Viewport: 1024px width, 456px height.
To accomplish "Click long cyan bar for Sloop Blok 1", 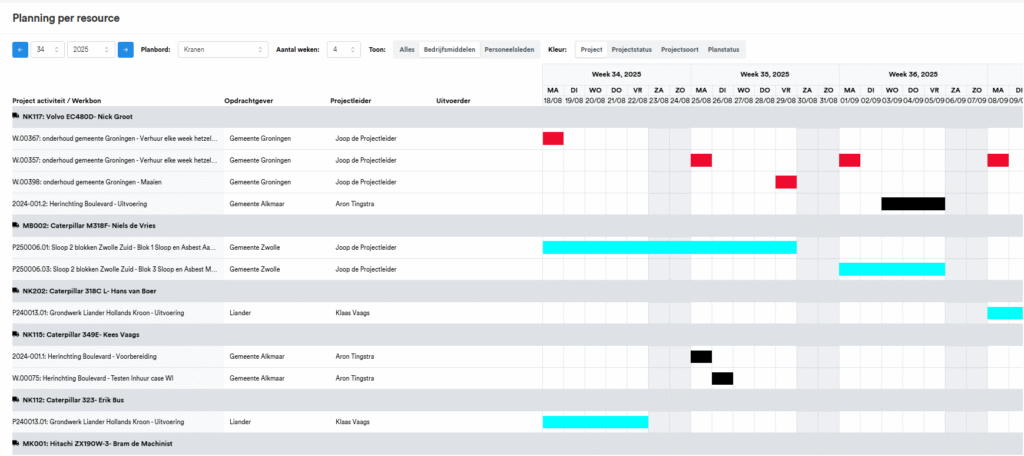I will [669, 247].
